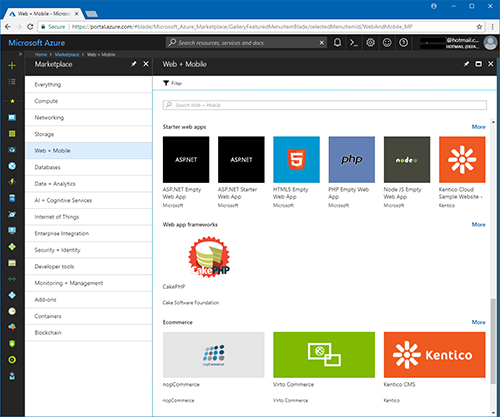The width and height of the screenshot is (500, 417).
Task: Select Networking category
Action: (89, 117)
